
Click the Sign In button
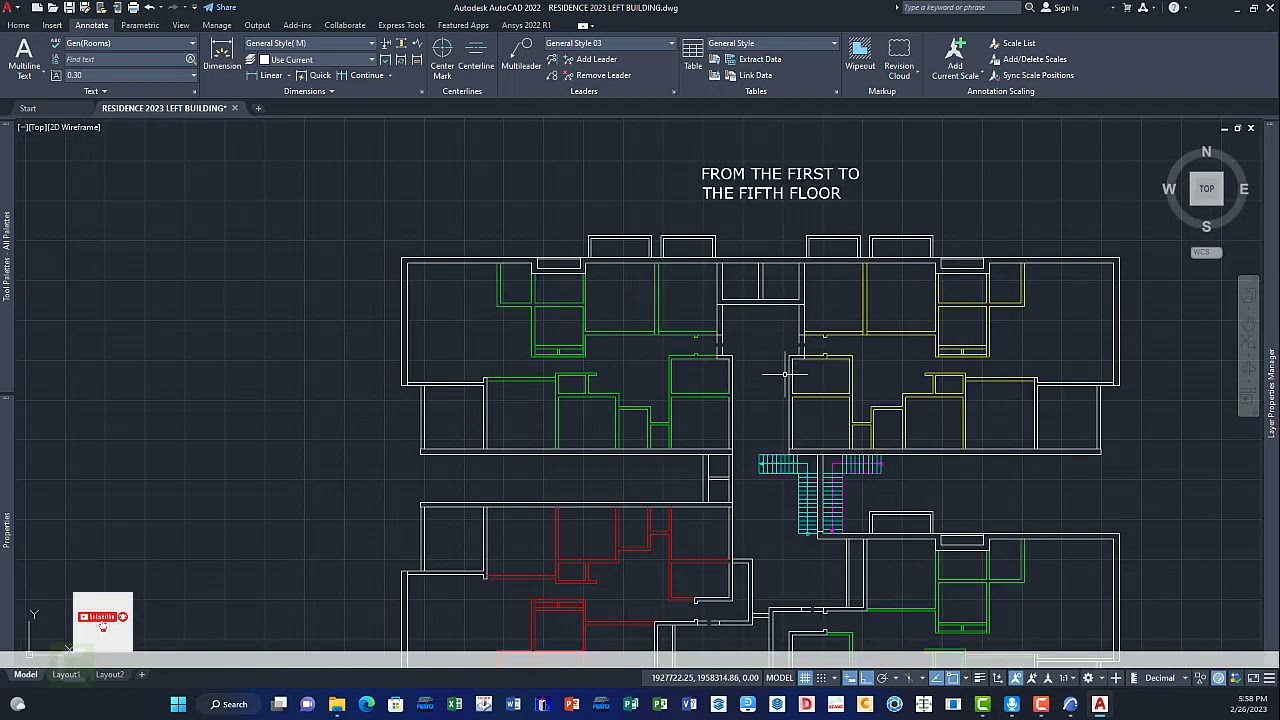[1060, 8]
